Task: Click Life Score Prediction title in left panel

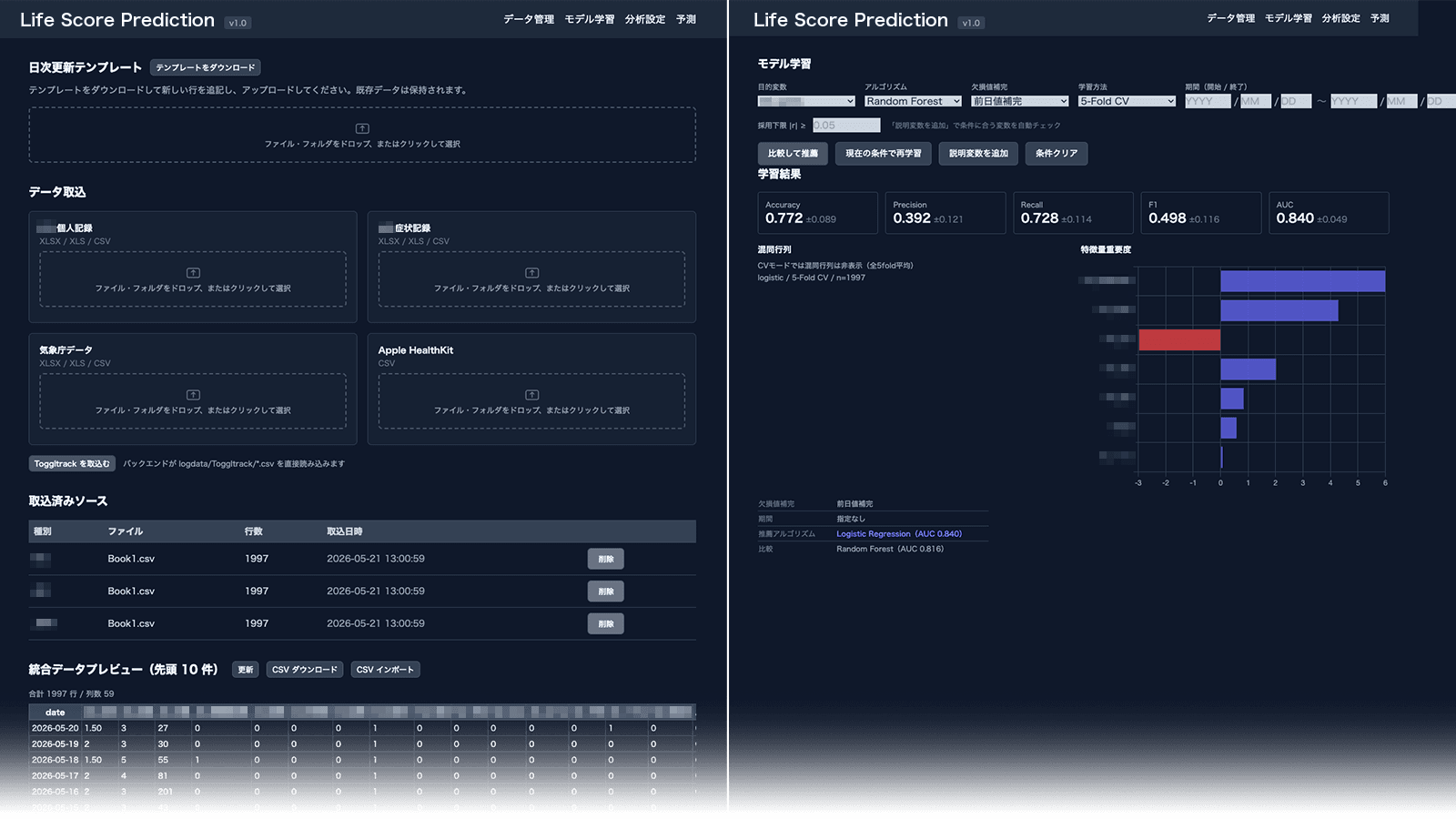Action: click(x=117, y=20)
